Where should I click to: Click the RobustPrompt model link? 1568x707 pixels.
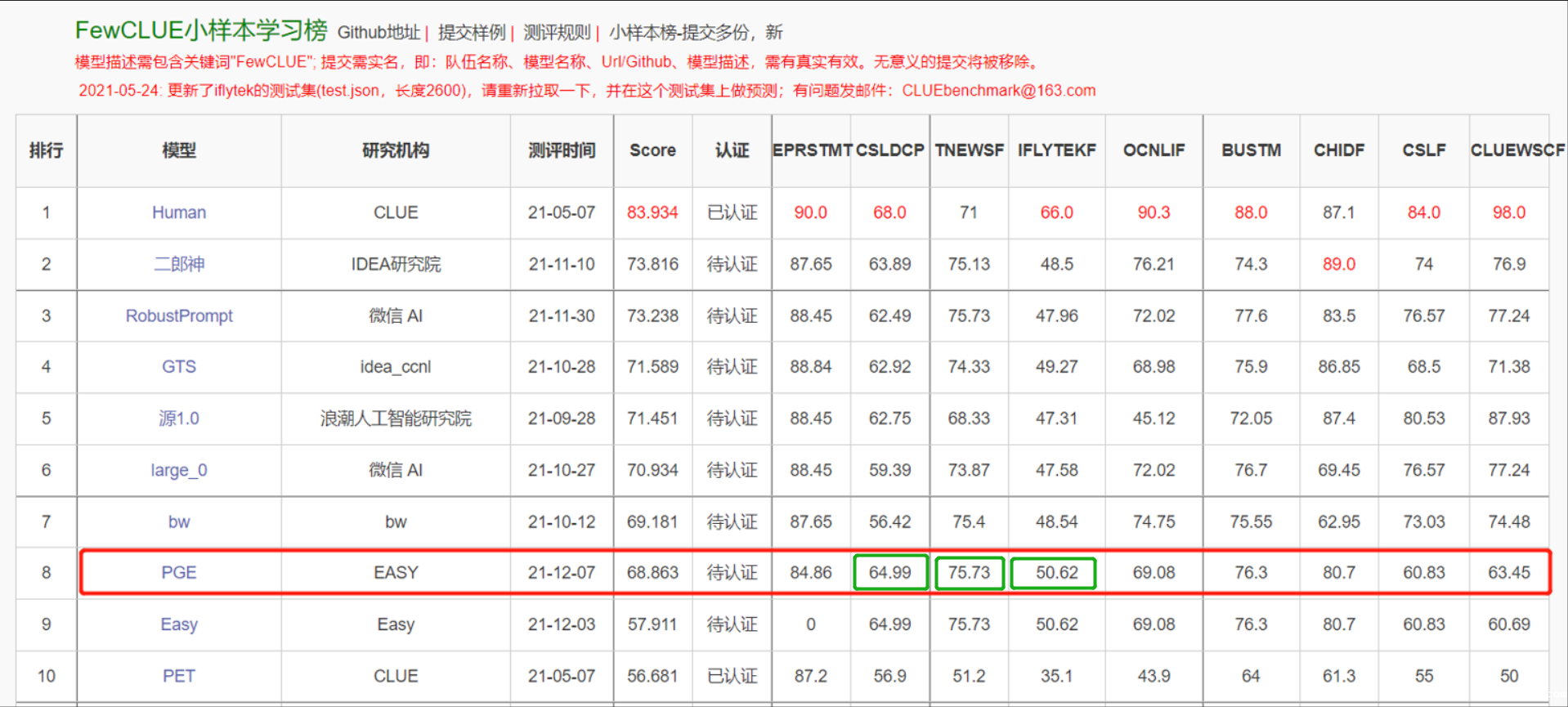coord(178,315)
